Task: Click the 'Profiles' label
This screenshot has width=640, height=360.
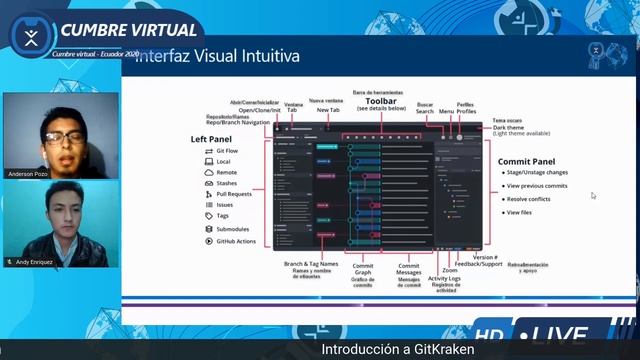Action: point(466,111)
